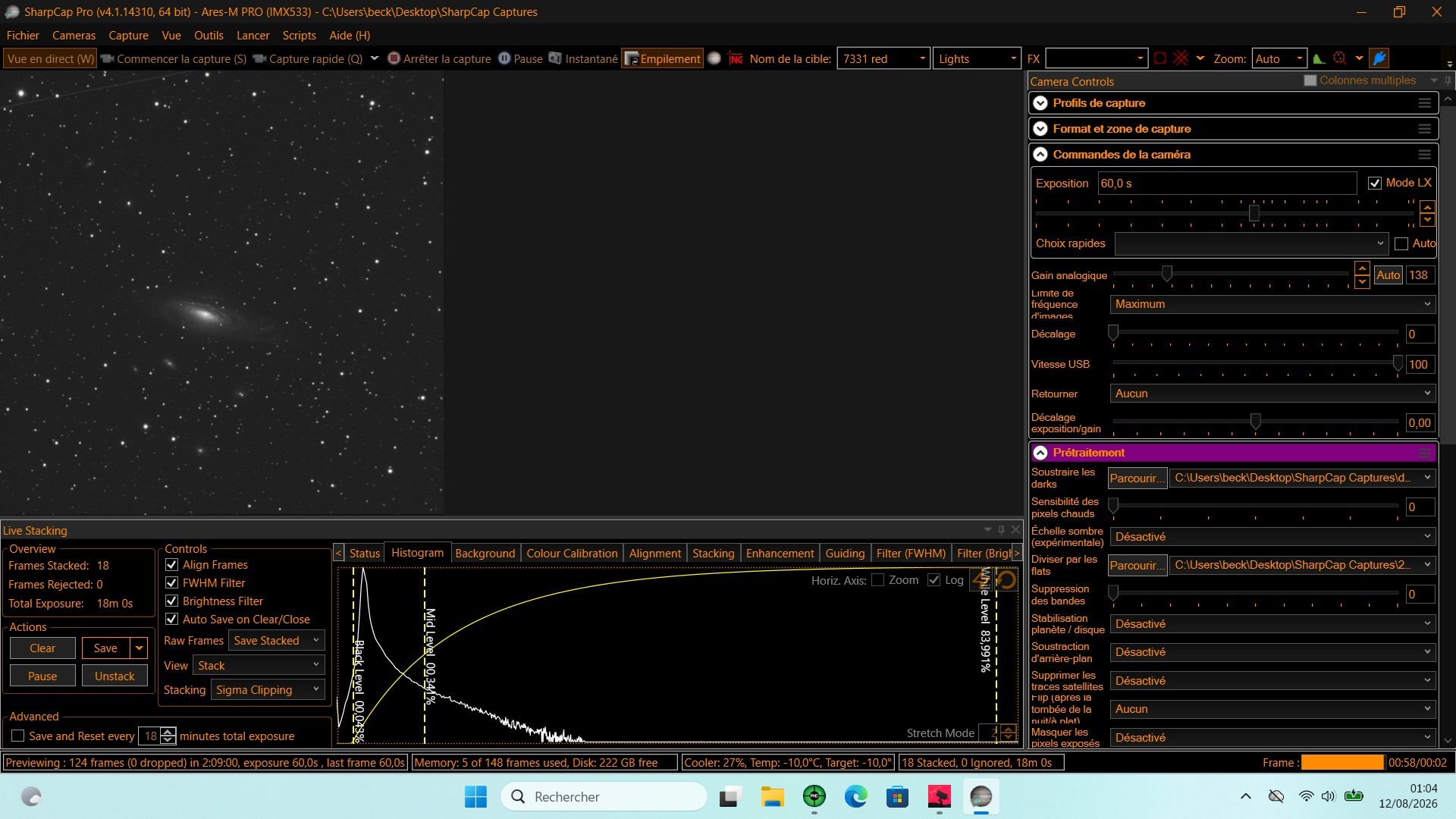
Task: Open Format et zone de capture menu icon
Action: (1425, 129)
